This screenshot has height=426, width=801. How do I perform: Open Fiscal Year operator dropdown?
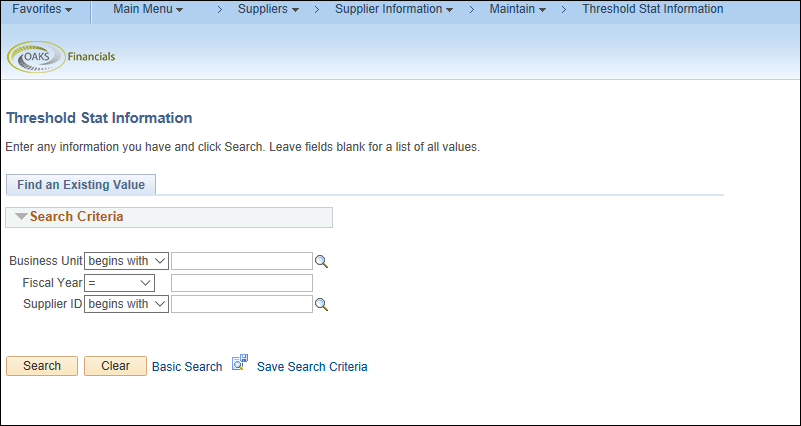tap(119, 282)
